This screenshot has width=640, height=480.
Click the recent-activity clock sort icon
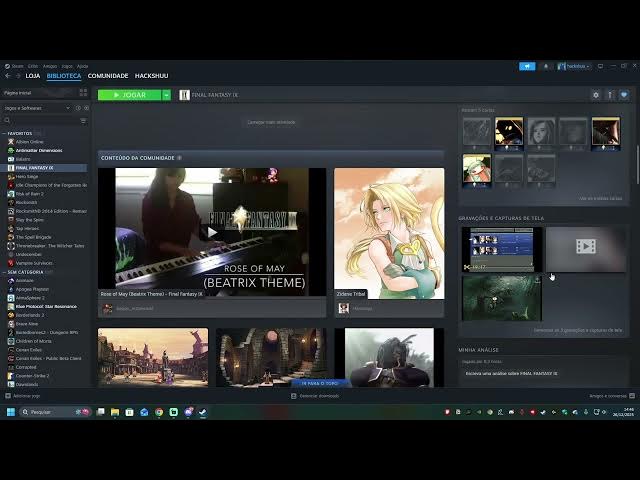78,109
